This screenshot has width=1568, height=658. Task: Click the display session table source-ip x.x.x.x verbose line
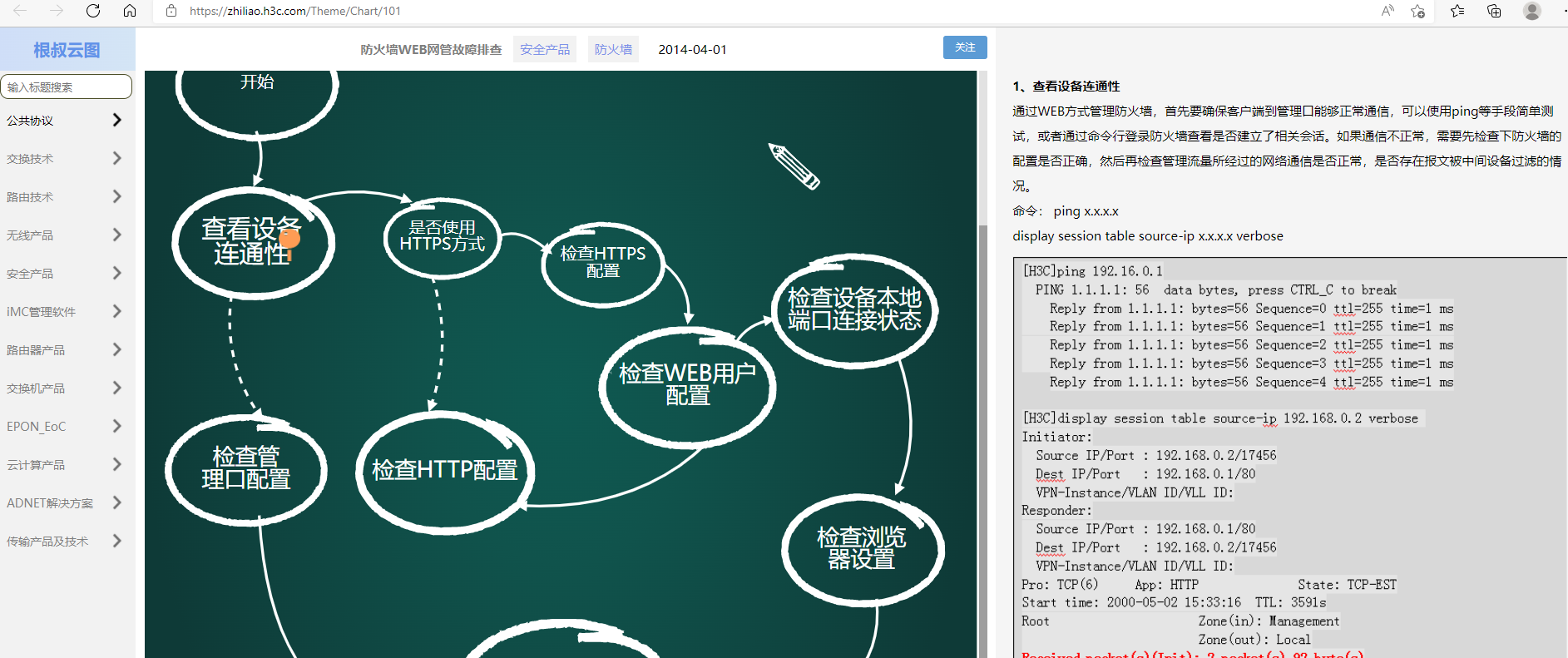pyautogui.click(x=1148, y=235)
